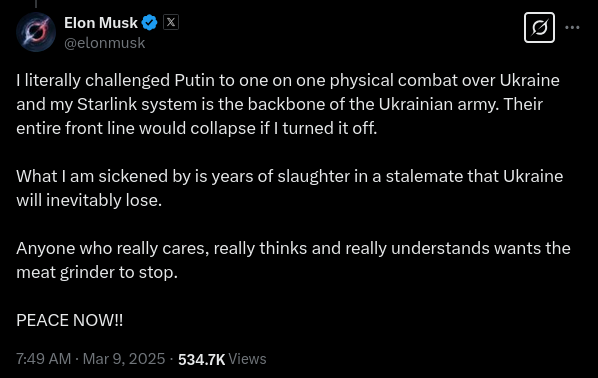Click the 7:49 AM timestamp
Viewport: 598px width, 378px height.
click(43, 359)
